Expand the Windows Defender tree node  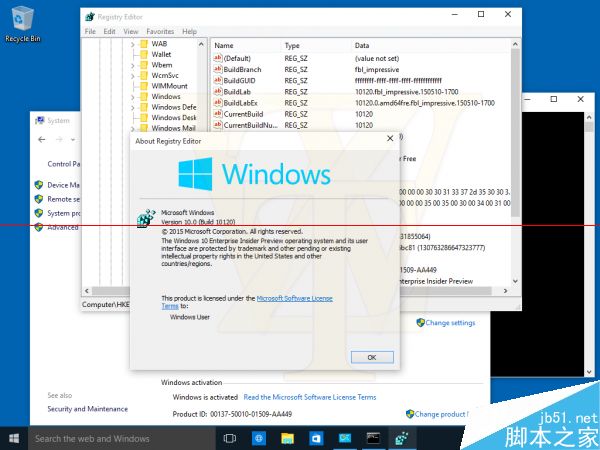[x=133, y=108]
